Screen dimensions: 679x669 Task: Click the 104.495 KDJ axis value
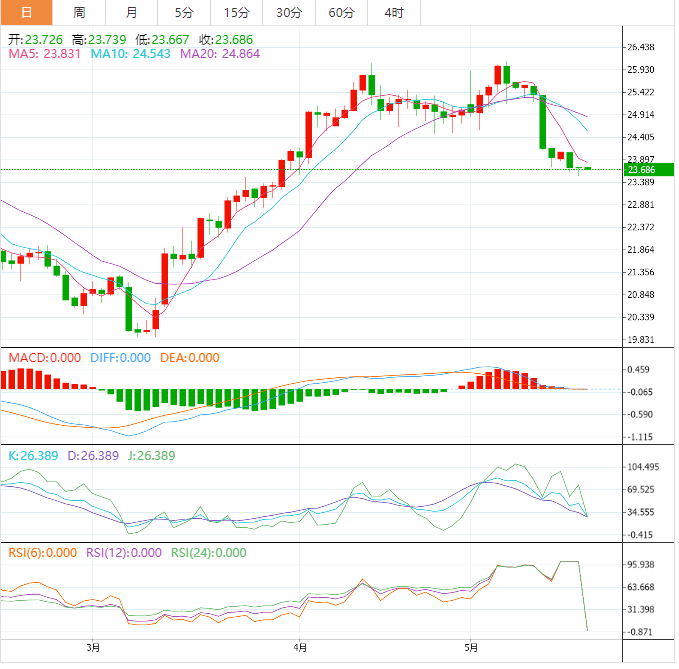tap(643, 467)
